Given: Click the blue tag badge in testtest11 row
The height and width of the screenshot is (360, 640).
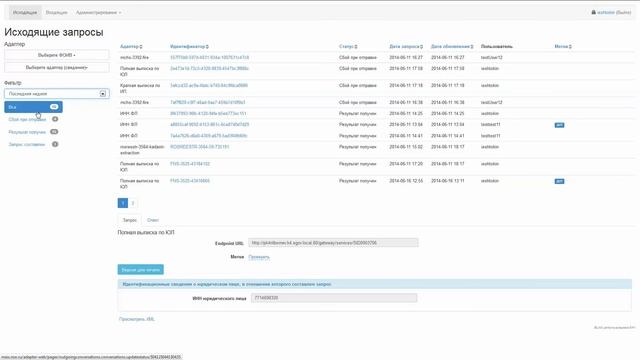Looking at the screenshot, I should [x=559, y=125].
